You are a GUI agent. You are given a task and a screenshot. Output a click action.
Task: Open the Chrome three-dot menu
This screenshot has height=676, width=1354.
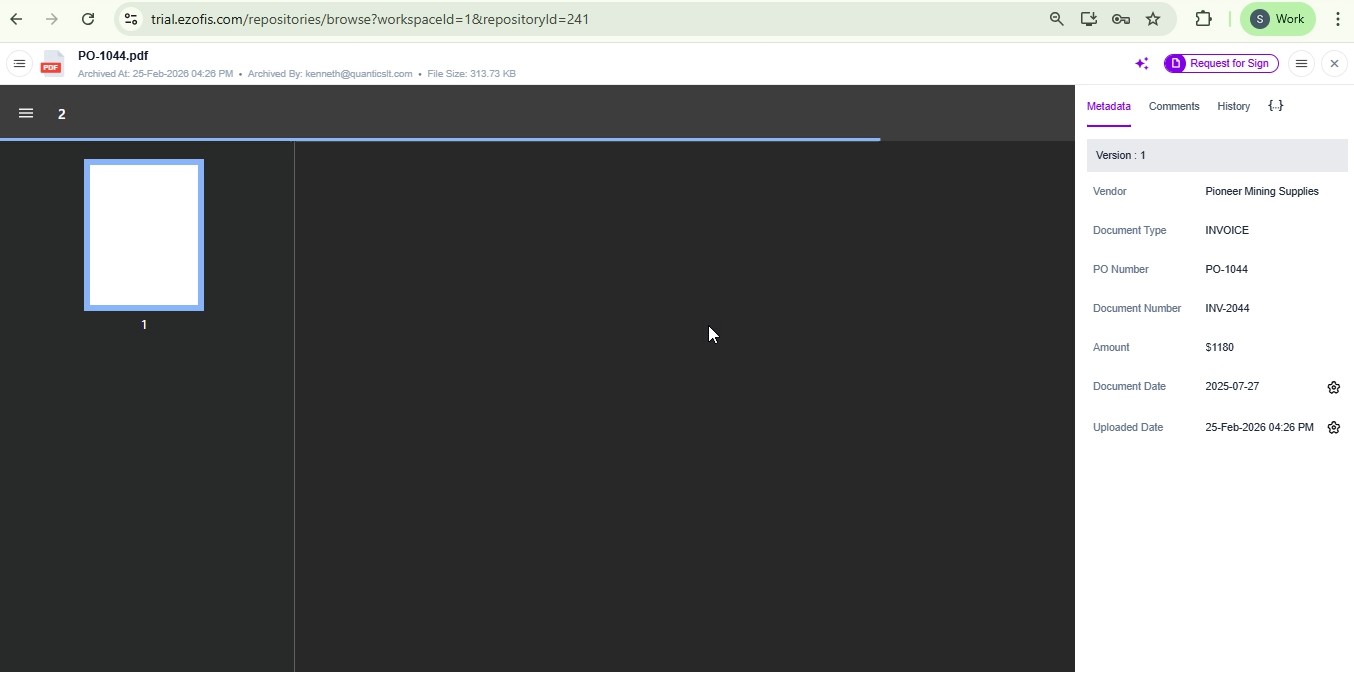pyautogui.click(x=1338, y=19)
